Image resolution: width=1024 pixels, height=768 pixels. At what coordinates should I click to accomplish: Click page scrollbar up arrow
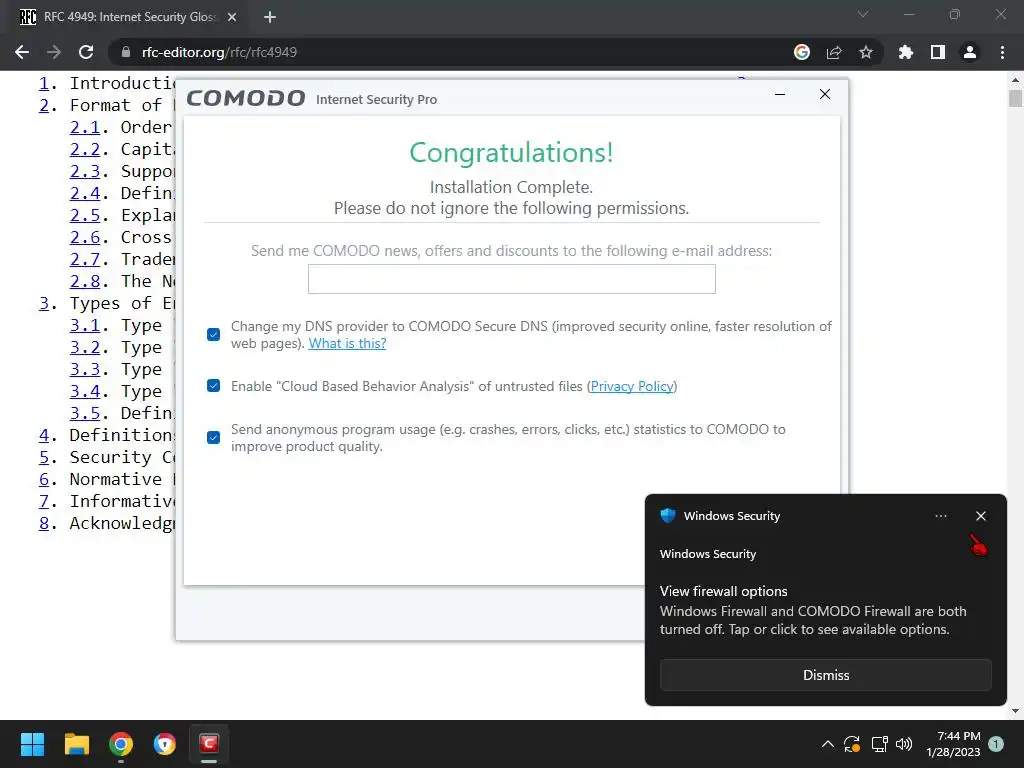pos(1015,80)
